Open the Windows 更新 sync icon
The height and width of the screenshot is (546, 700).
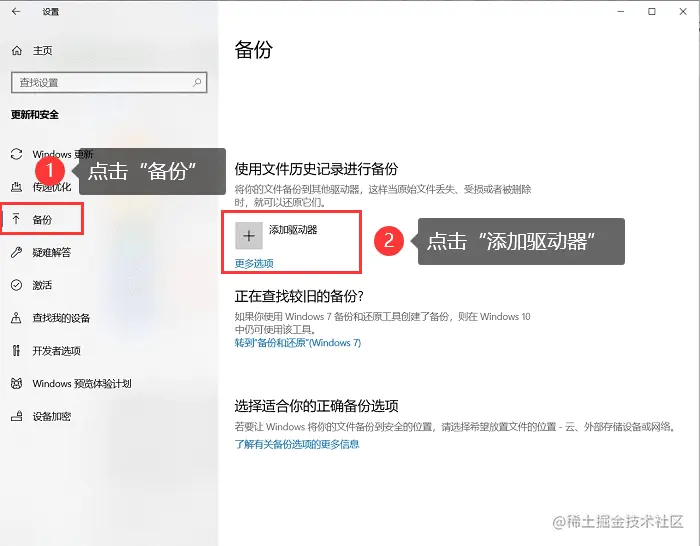pos(17,154)
